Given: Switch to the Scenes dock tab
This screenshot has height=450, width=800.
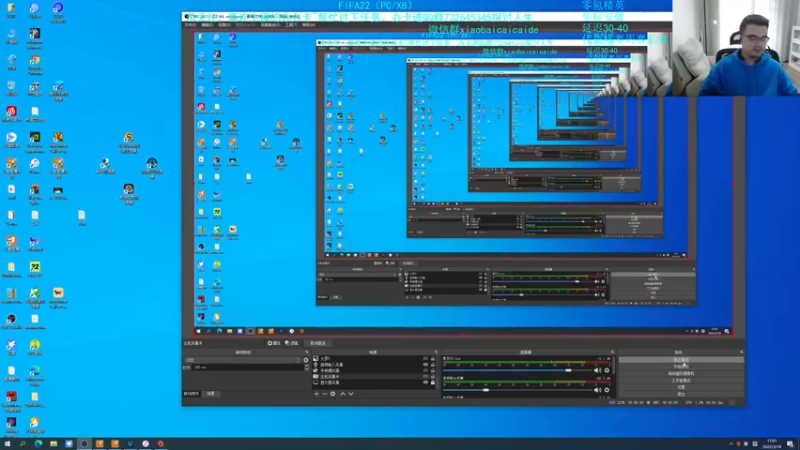Looking at the screenshot, I should click(211, 394).
